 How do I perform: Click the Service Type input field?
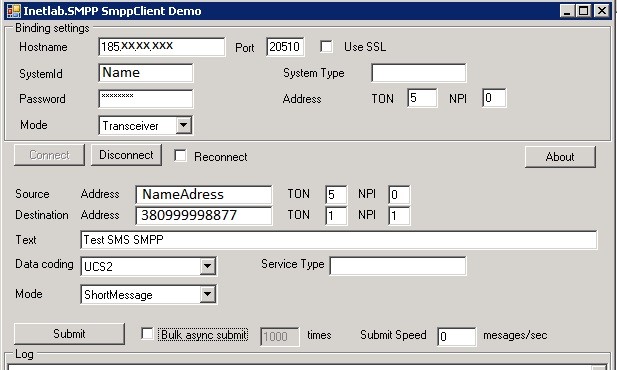(x=398, y=266)
